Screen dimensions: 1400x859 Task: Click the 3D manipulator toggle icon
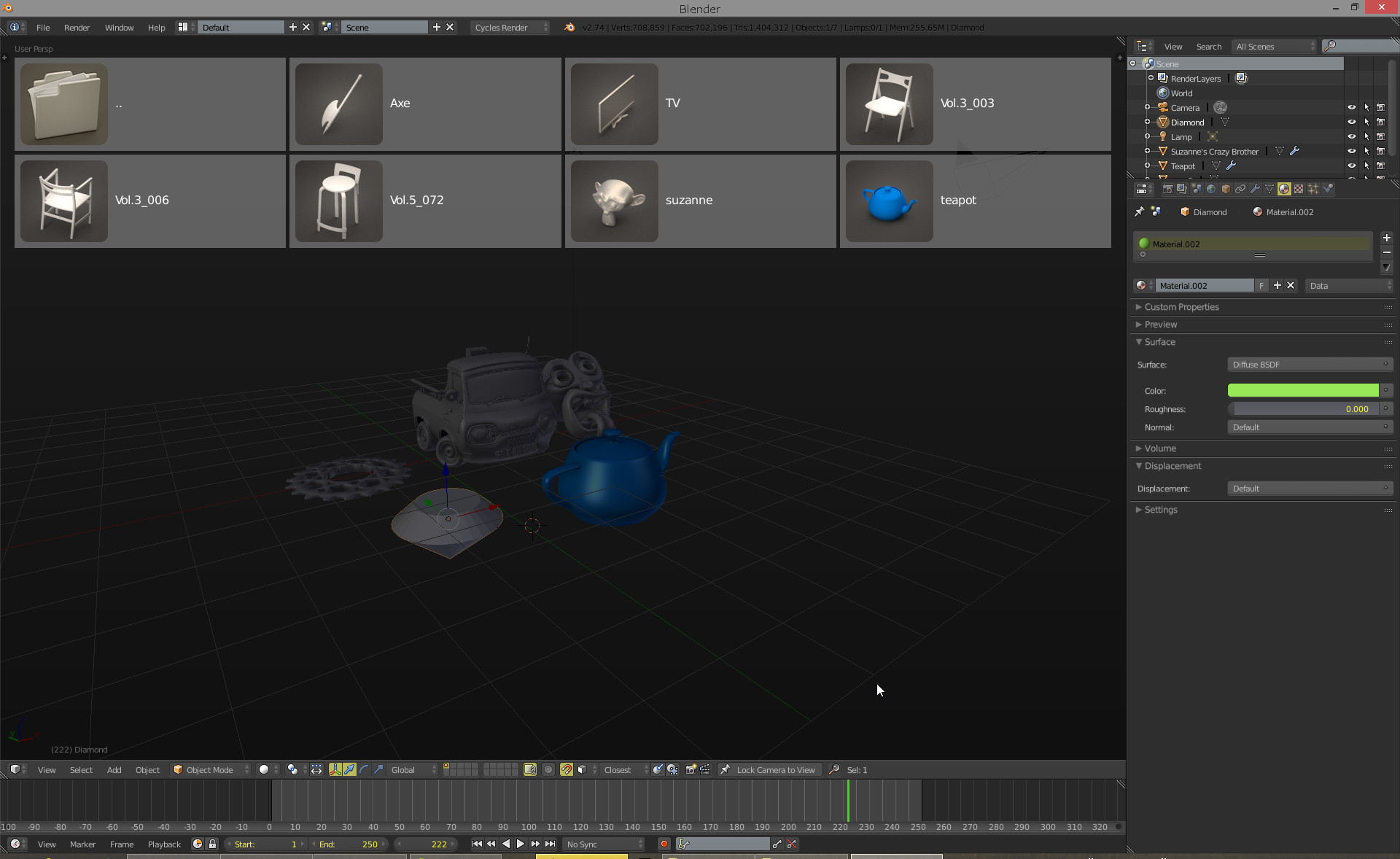335,769
